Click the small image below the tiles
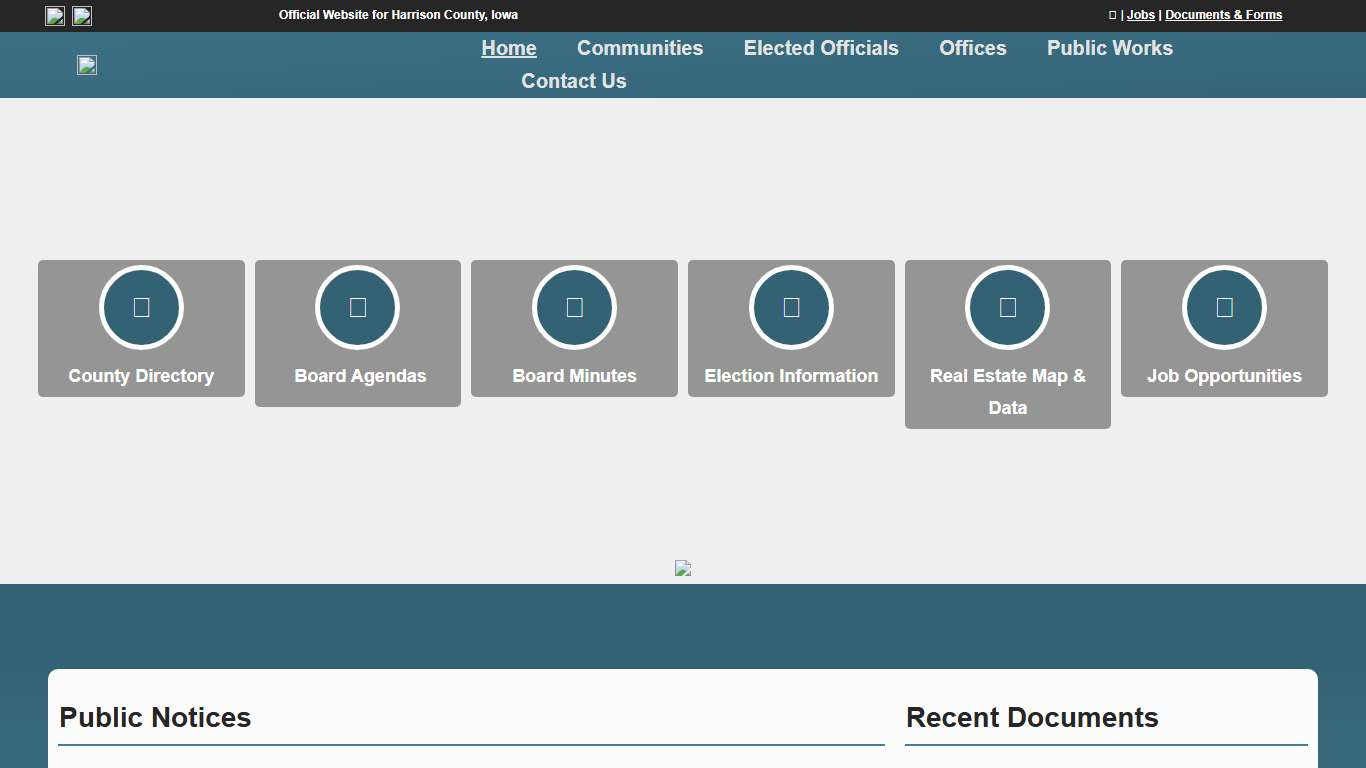1366x768 pixels. tap(683, 568)
